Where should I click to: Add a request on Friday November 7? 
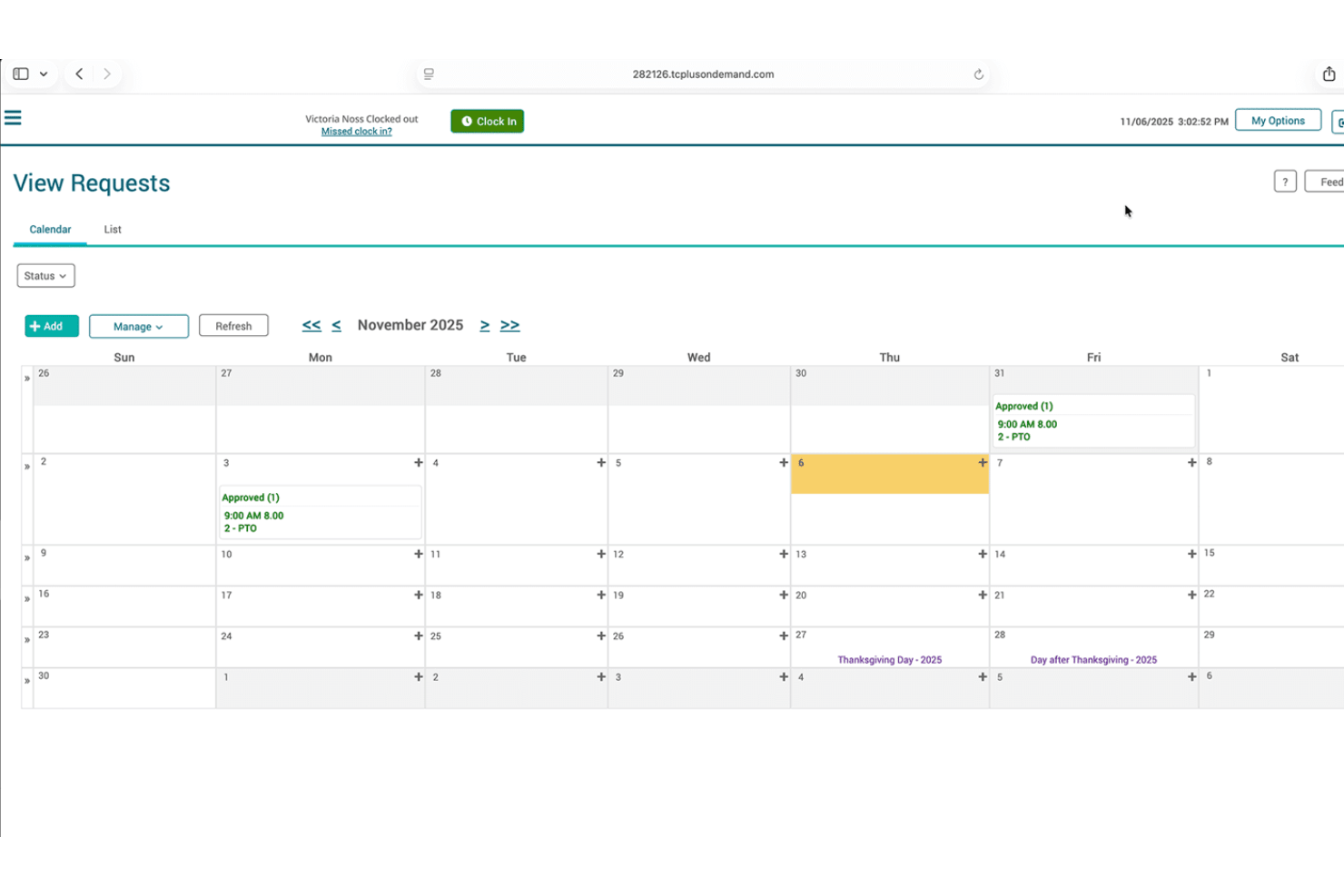click(1191, 463)
